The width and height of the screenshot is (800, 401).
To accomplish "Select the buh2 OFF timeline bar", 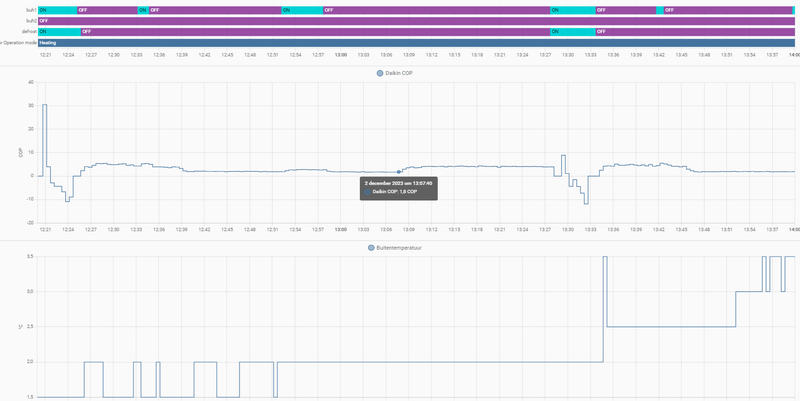I will [416, 21].
